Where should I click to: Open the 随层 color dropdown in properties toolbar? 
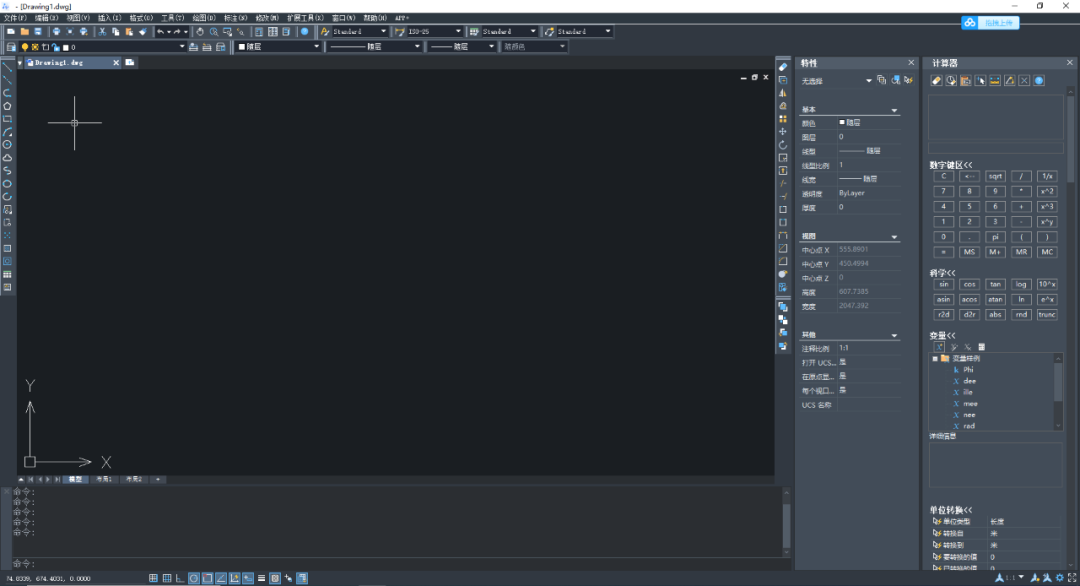(279, 47)
